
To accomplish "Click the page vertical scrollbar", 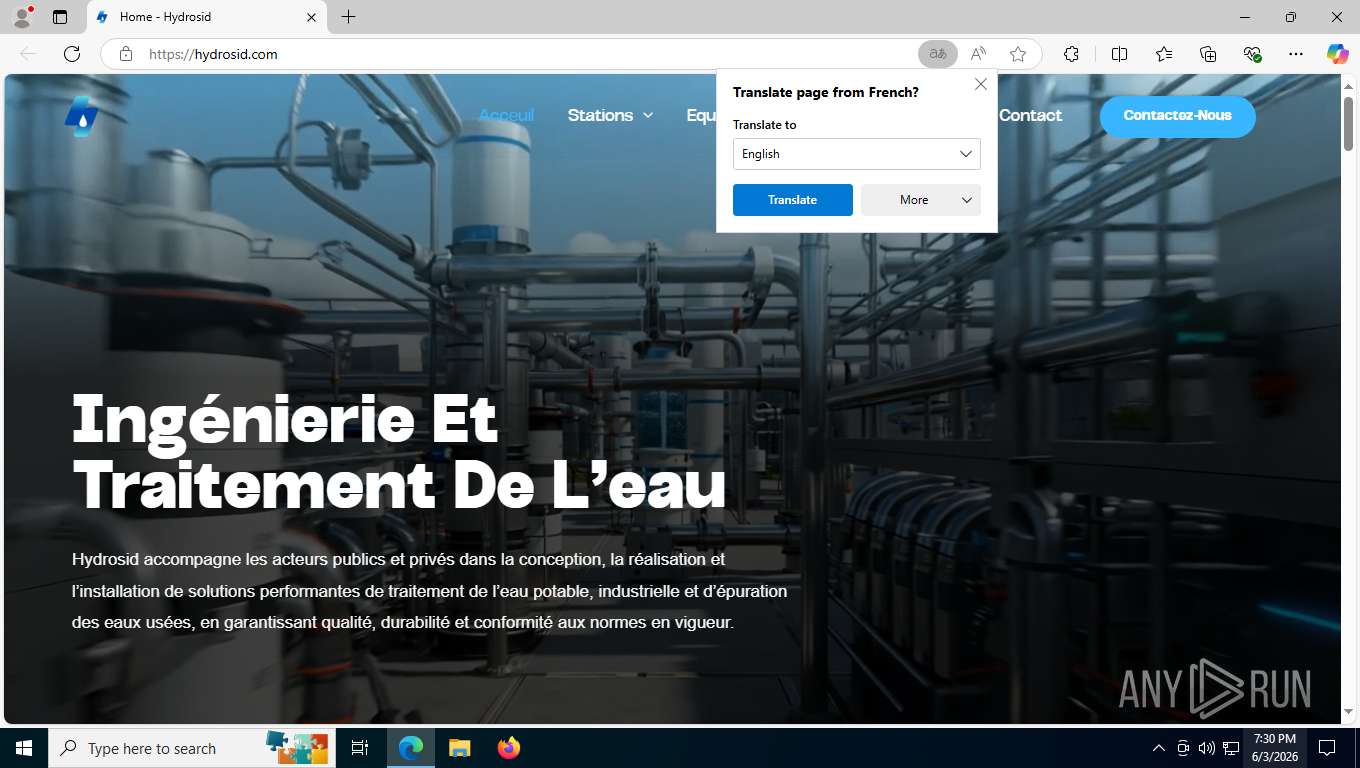I will coord(1348,123).
